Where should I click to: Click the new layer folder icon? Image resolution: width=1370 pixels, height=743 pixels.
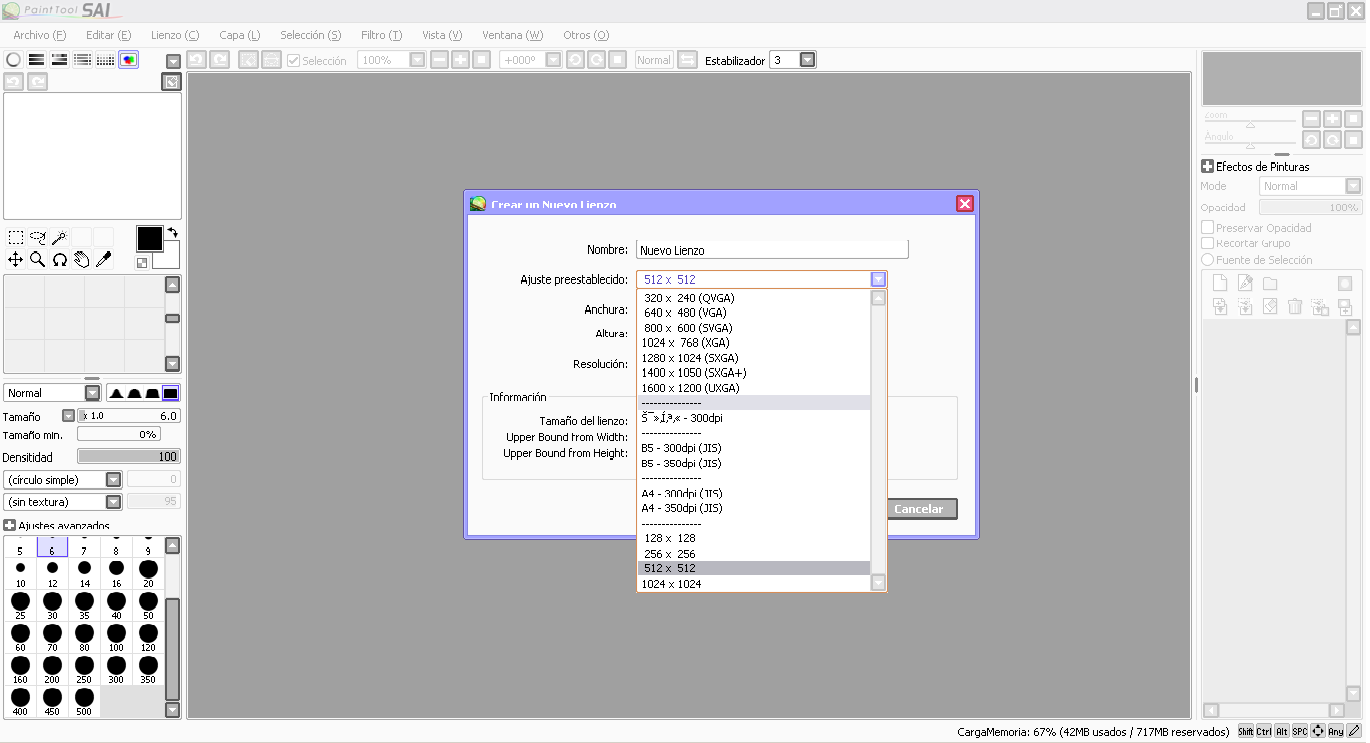[x=1270, y=283]
